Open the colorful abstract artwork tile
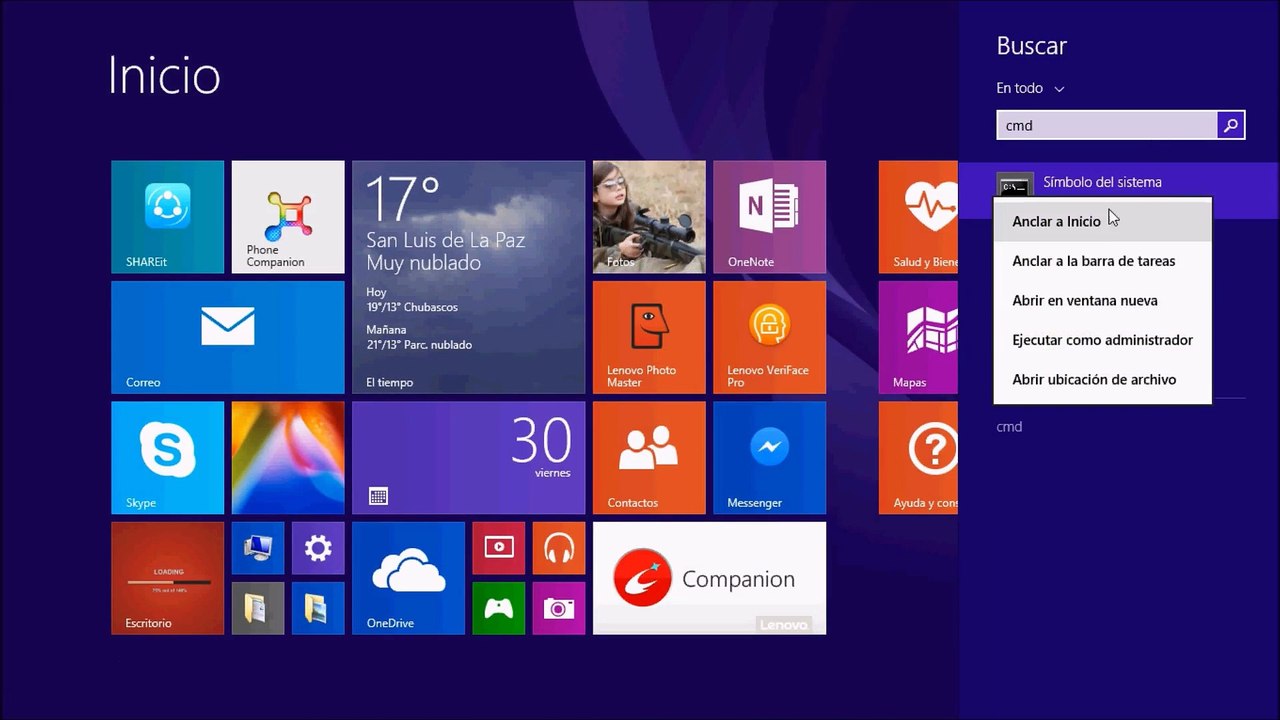This screenshot has width=1280, height=720. [x=288, y=458]
